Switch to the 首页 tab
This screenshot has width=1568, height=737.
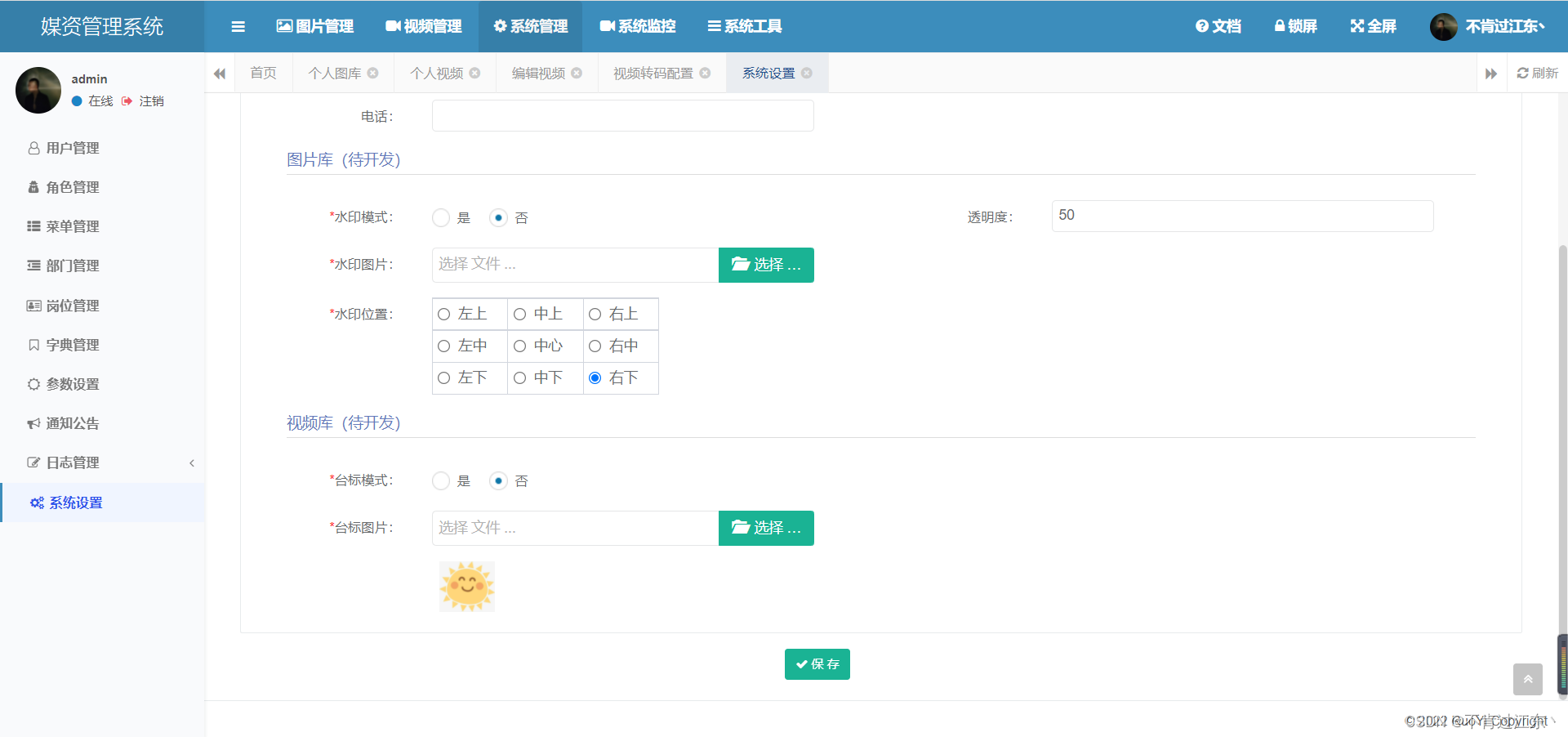pyautogui.click(x=263, y=74)
